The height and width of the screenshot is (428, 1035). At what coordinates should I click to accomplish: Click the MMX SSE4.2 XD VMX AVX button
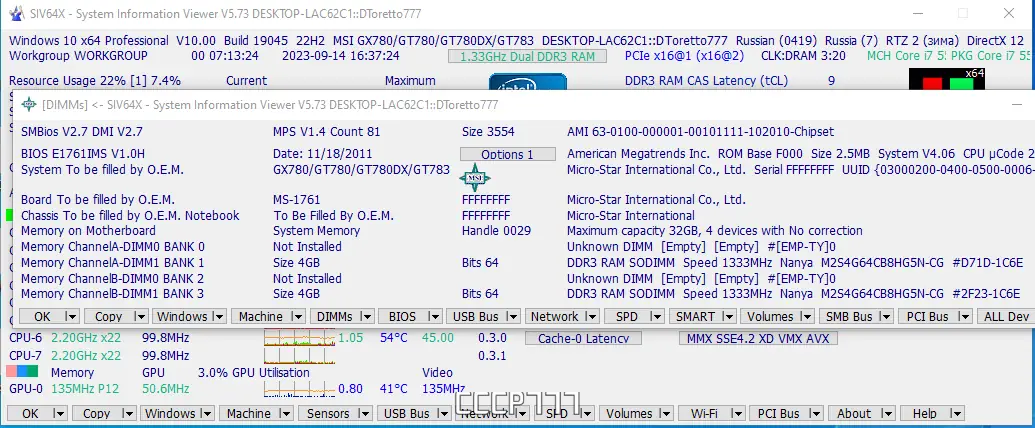pyautogui.click(x=758, y=339)
